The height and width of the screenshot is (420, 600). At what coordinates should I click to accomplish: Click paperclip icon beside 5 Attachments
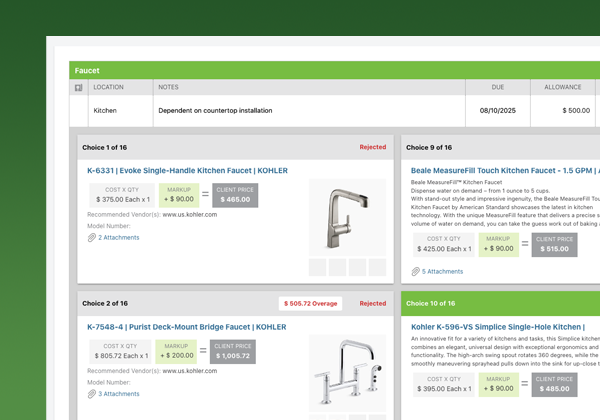[x=416, y=272]
